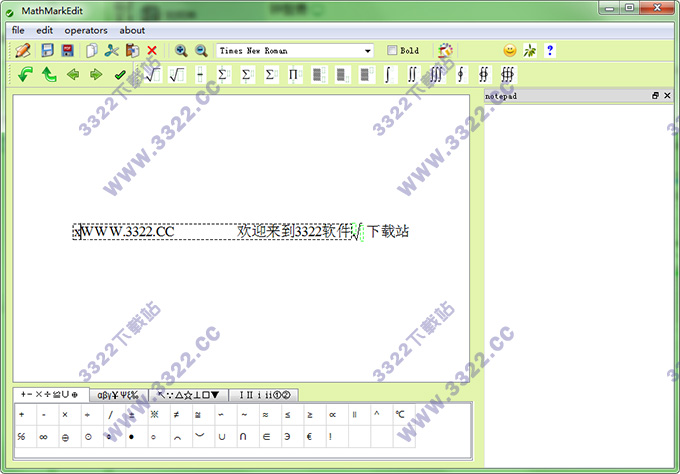This screenshot has height=474, width=680.
Task: Click the blue floppy-disk save icon
Action: click(x=47, y=50)
